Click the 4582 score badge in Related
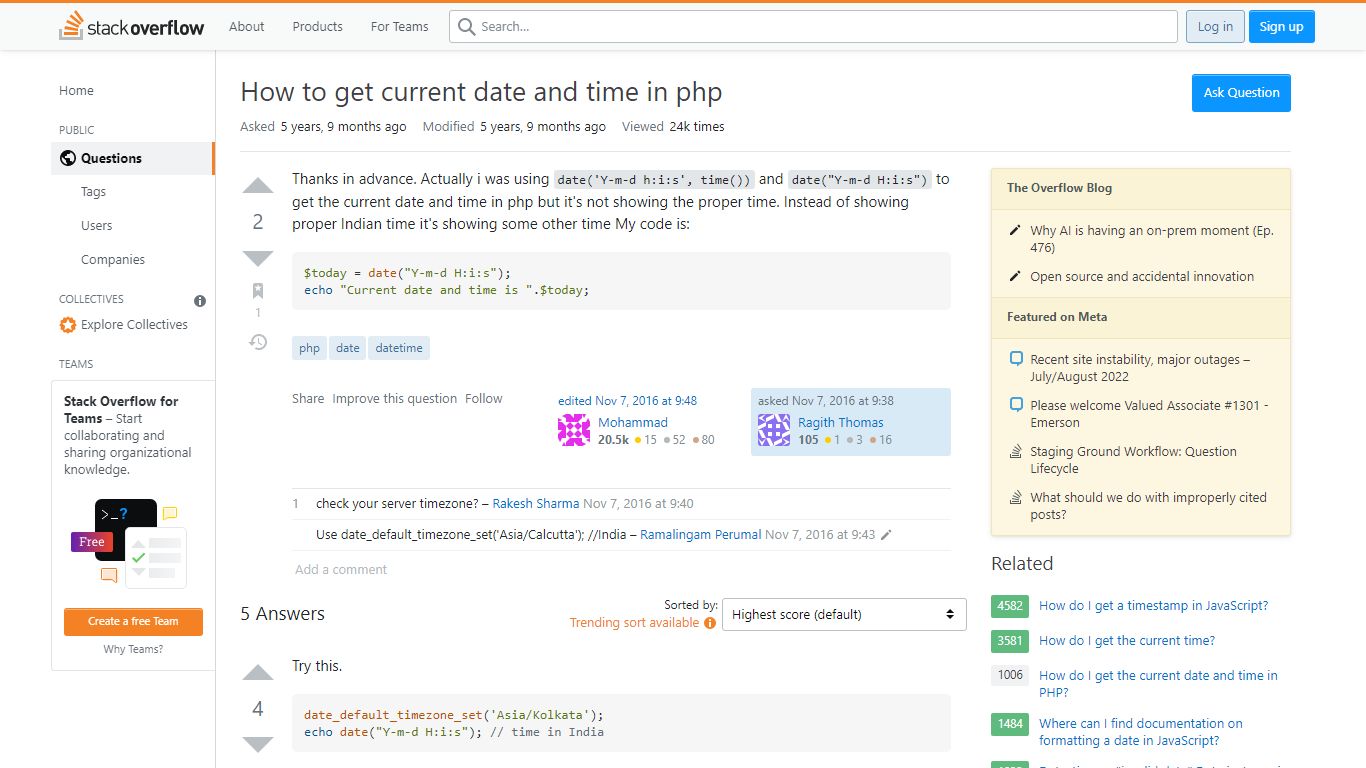1366x768 pixels. coord(1010,606)
